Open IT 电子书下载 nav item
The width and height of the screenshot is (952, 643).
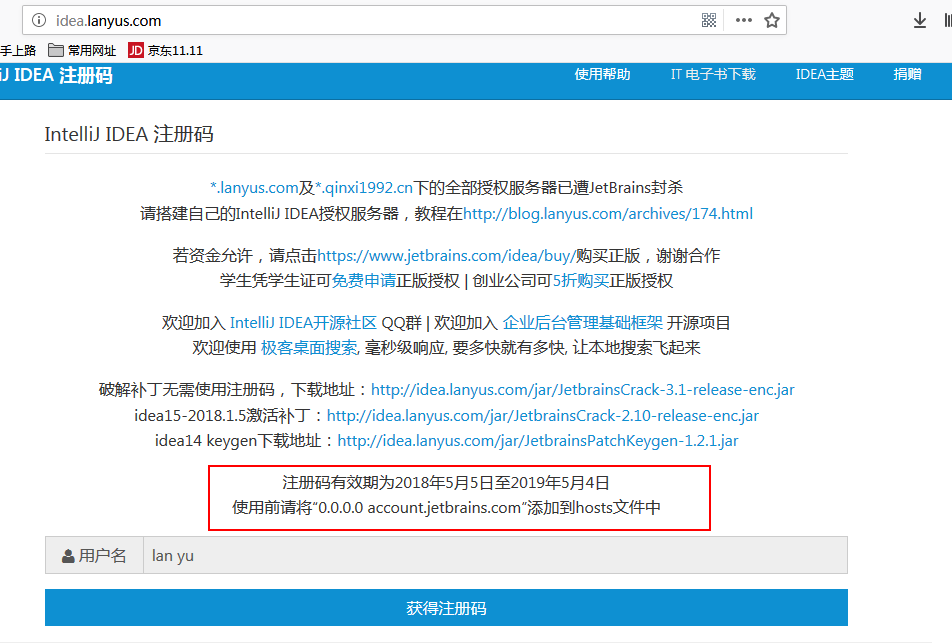tap(713, 75)
